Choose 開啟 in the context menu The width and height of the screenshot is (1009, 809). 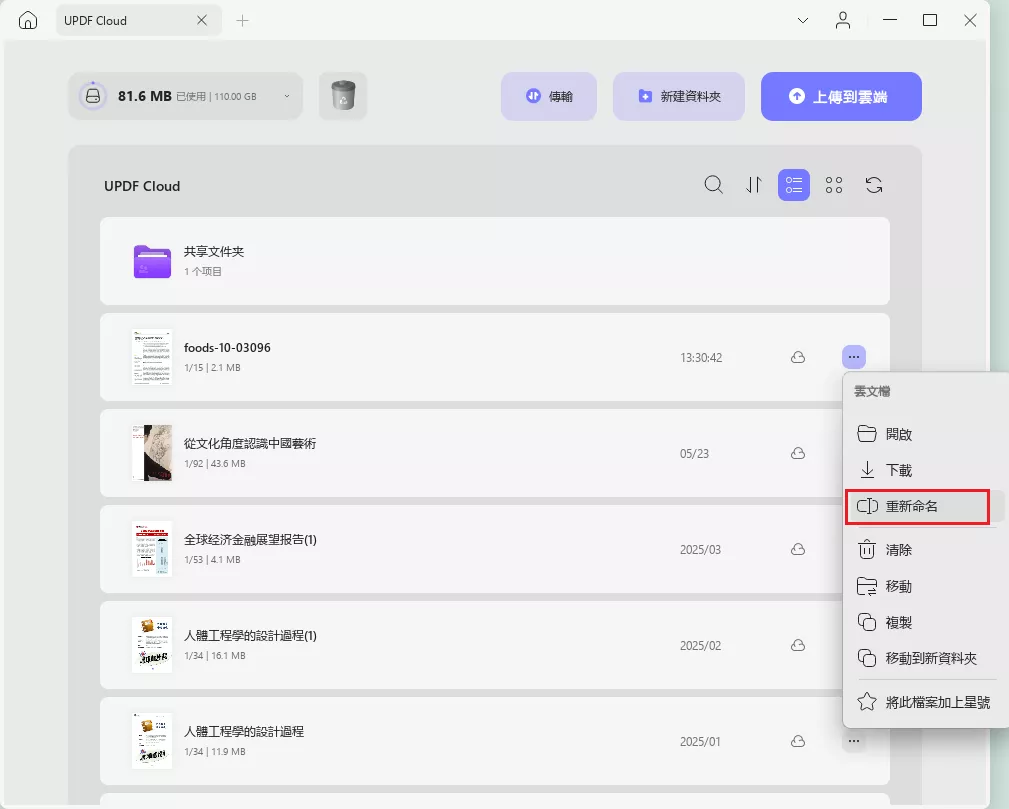[924, 434]
